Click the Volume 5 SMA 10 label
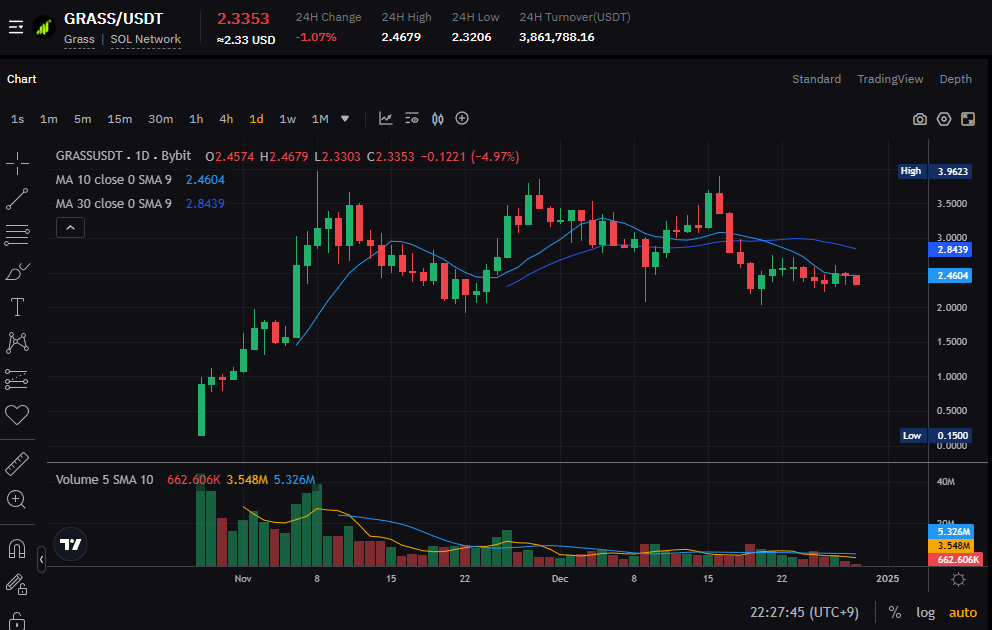This screenshot has width=992, height=630. [104, 479]
